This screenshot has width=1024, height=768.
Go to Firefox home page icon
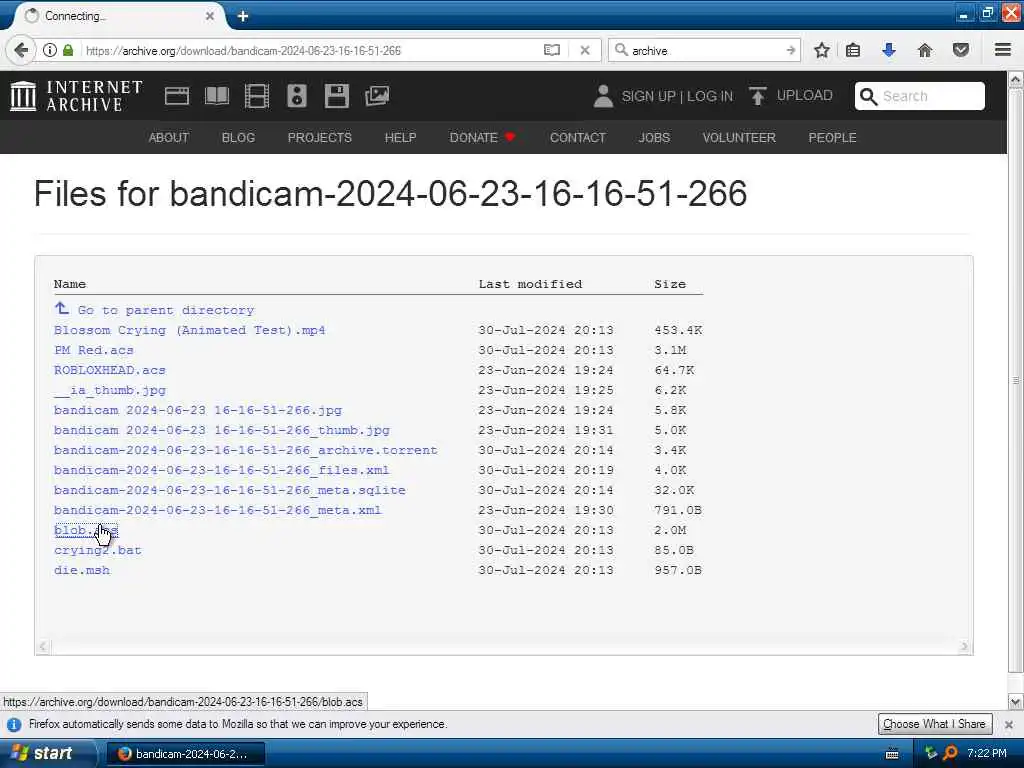click(925, 50)
